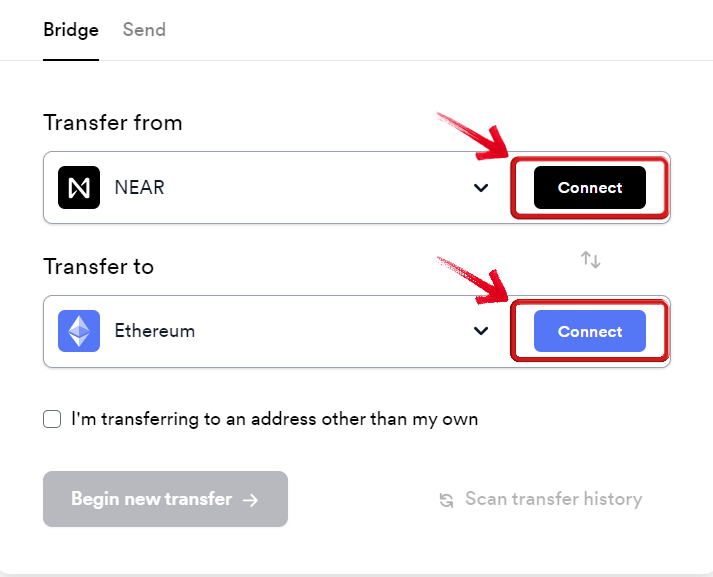Expand the Ethereum network chevron dropdown

481,331
